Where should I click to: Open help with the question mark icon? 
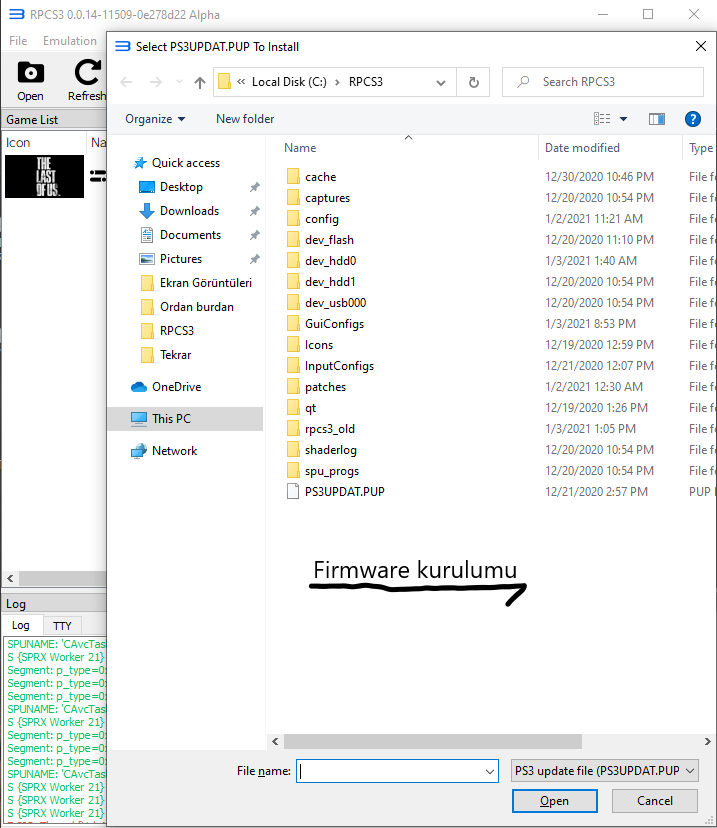click(x=692, y=119)
